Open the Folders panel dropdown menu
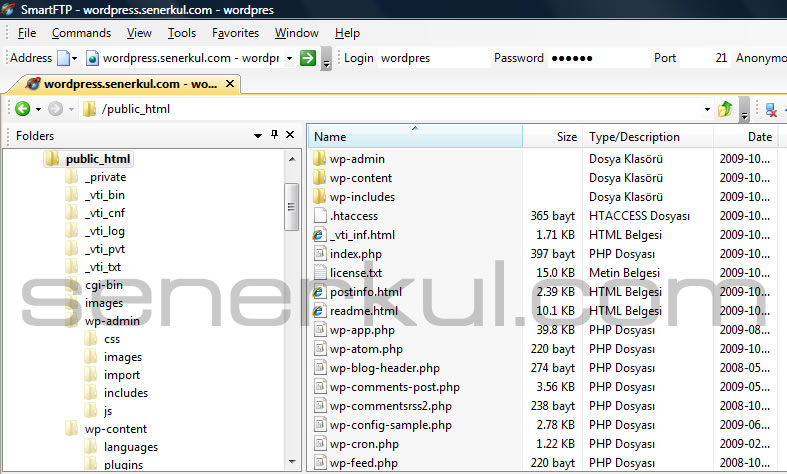The image size is (787, 474). [x=258, y=136]
